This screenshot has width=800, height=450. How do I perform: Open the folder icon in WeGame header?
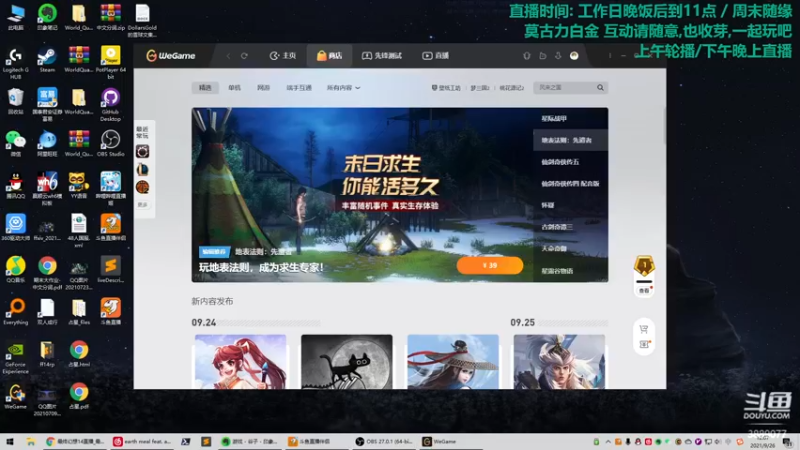click(543, 56)
